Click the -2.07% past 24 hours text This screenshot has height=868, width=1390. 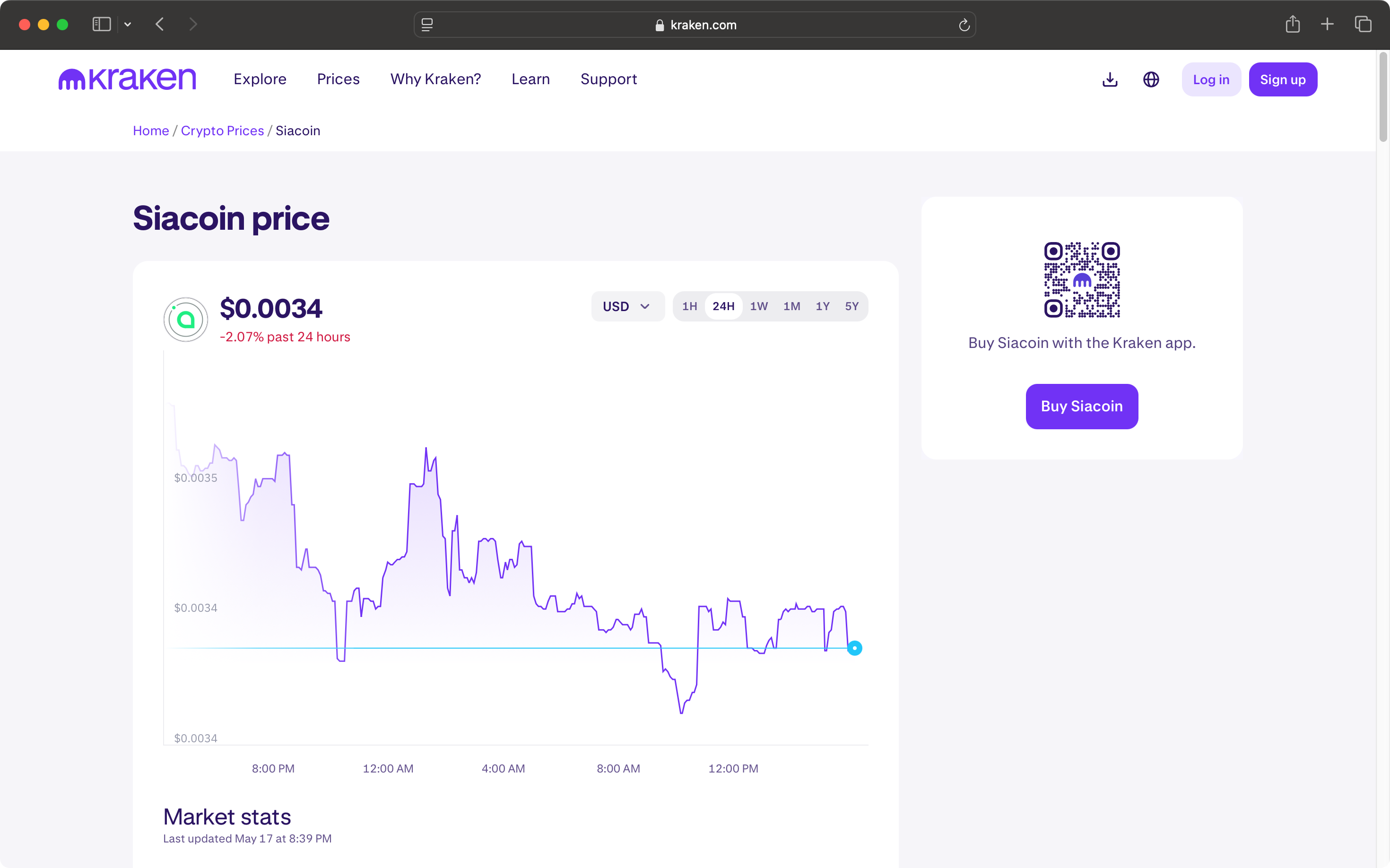(x=285, y=337)
